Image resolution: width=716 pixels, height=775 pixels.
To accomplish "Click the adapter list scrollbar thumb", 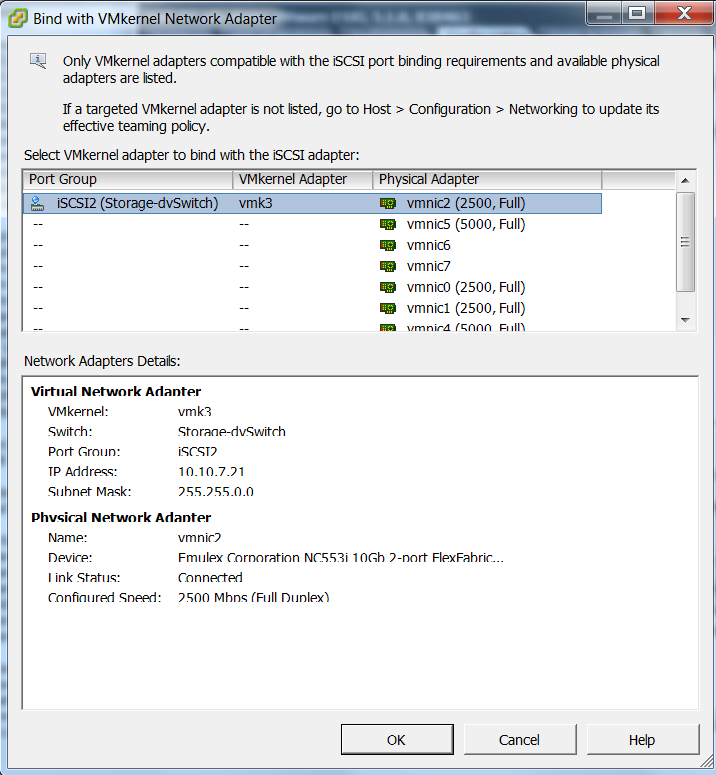I will click(x=685, y=242).
